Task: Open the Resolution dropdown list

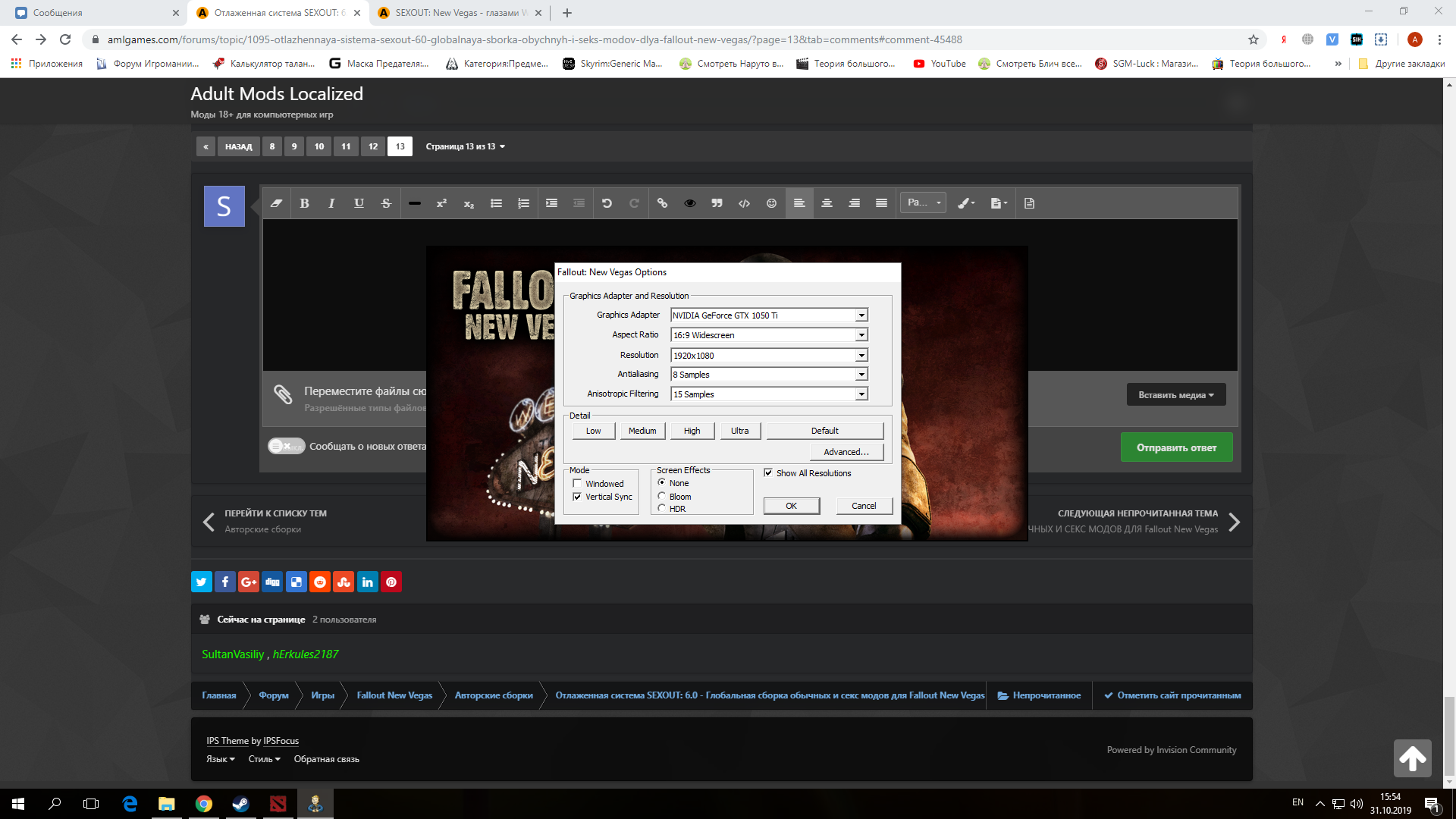Action: 861,356
